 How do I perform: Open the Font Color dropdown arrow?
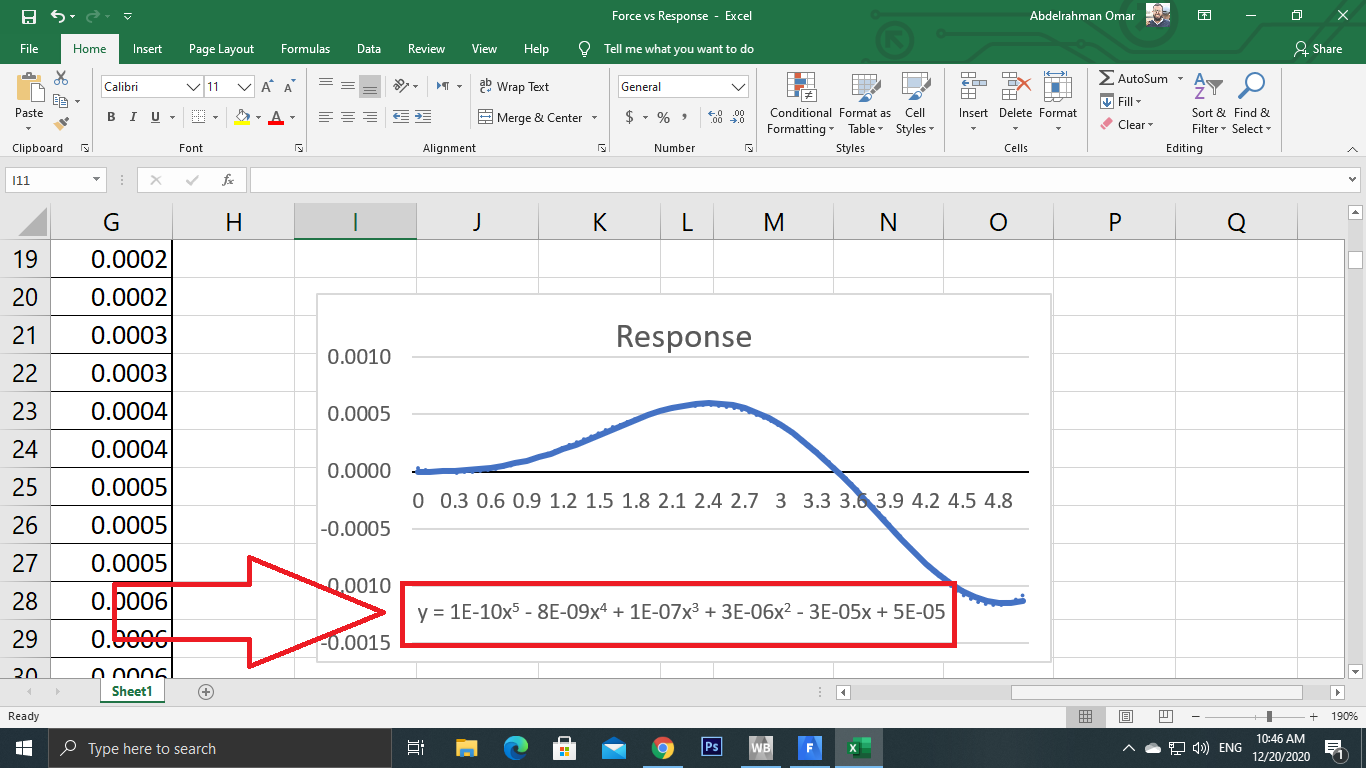(293, 118)
